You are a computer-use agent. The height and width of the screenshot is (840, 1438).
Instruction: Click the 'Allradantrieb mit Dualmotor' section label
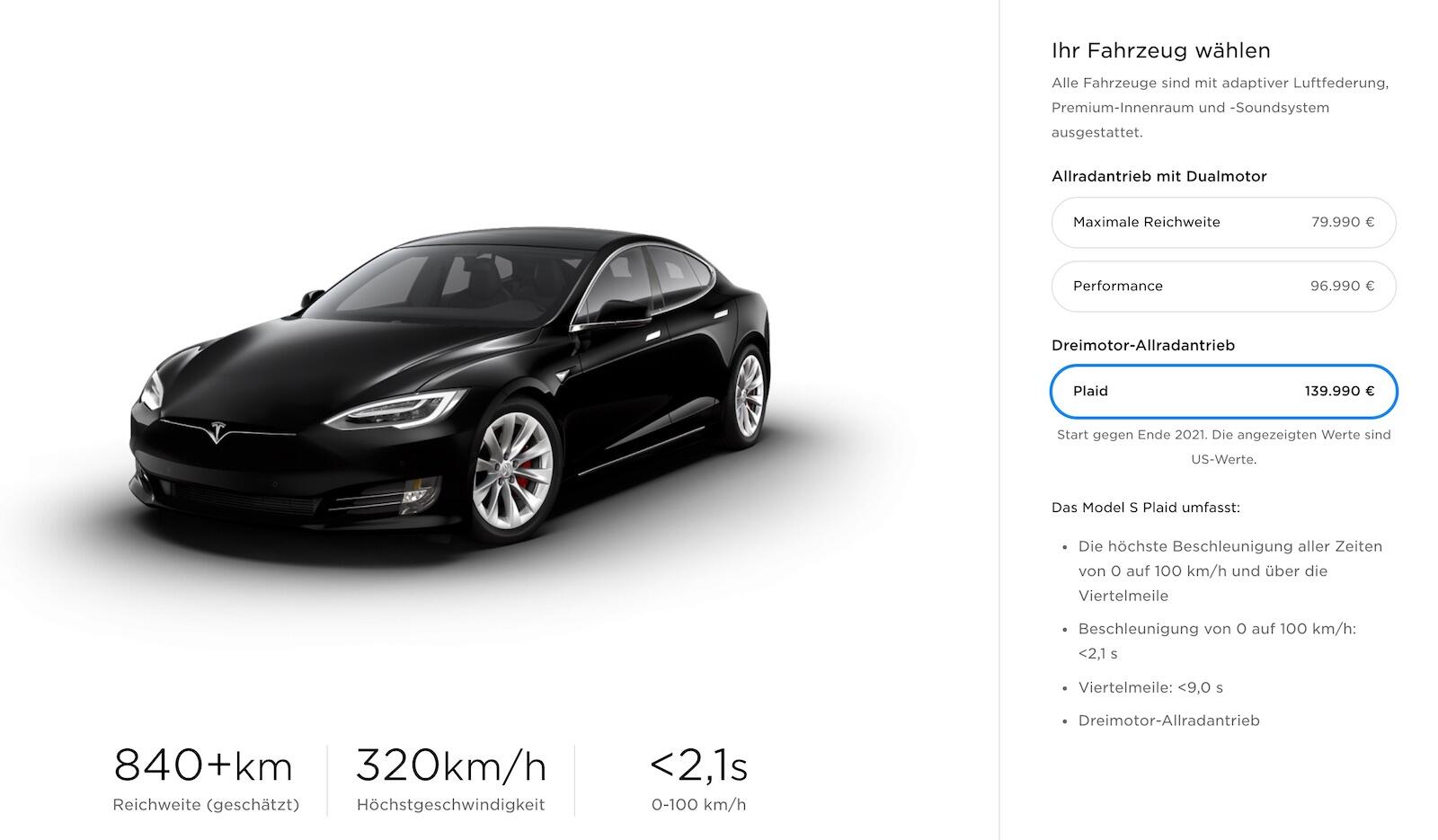click(1158, 176)
